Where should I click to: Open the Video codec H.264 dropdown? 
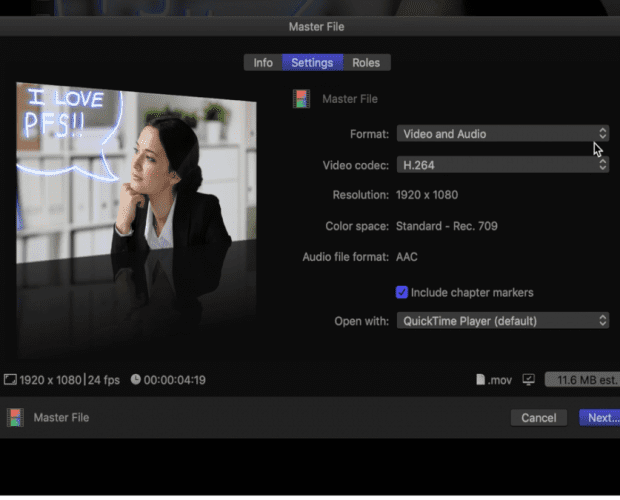(503, 165)
